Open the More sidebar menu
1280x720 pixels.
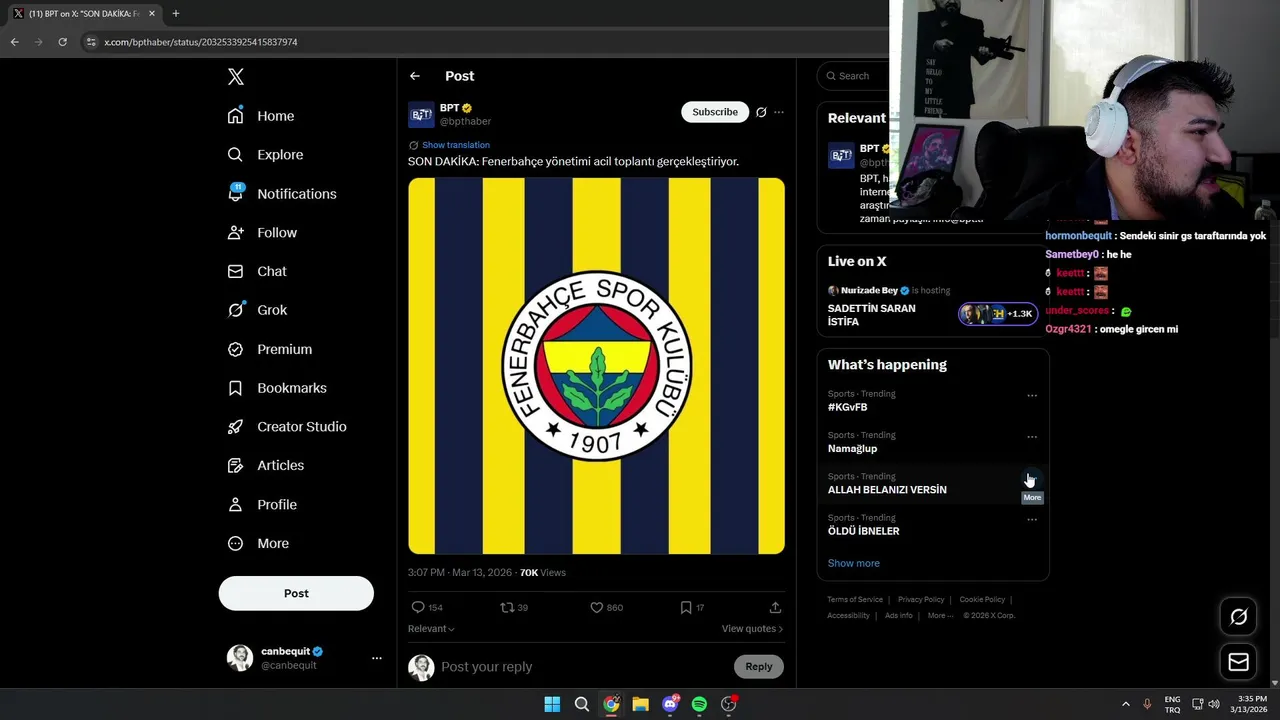click(258, 544)
